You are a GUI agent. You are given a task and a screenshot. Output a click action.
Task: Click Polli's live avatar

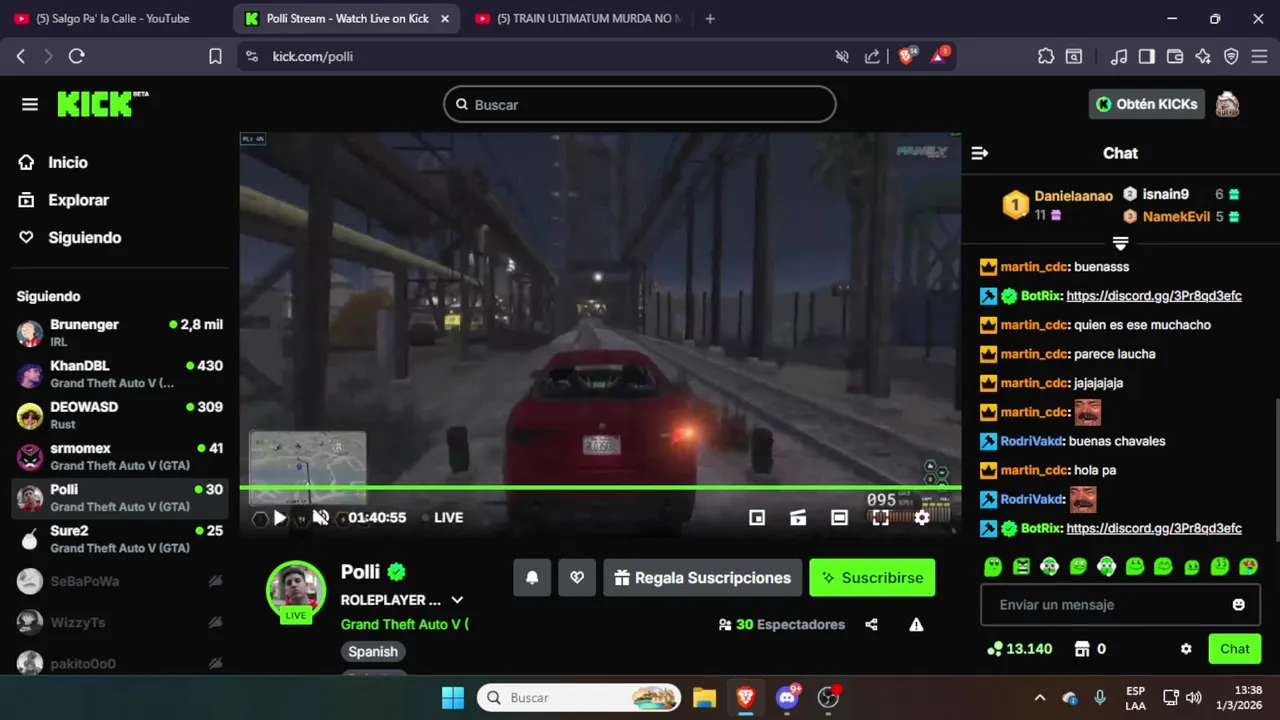tap(296, 590)
